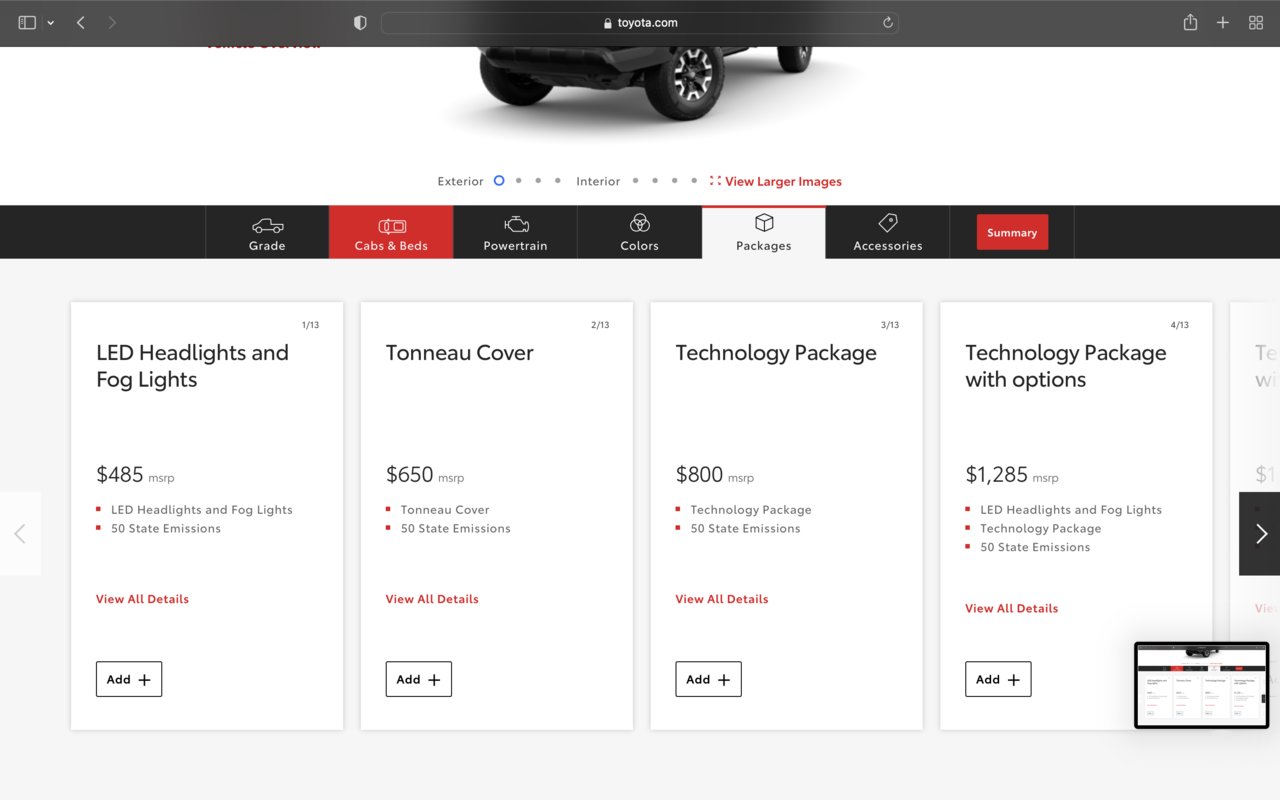
Task: Add LED Headlights and Fog Lights package
Action: [129, 679]
